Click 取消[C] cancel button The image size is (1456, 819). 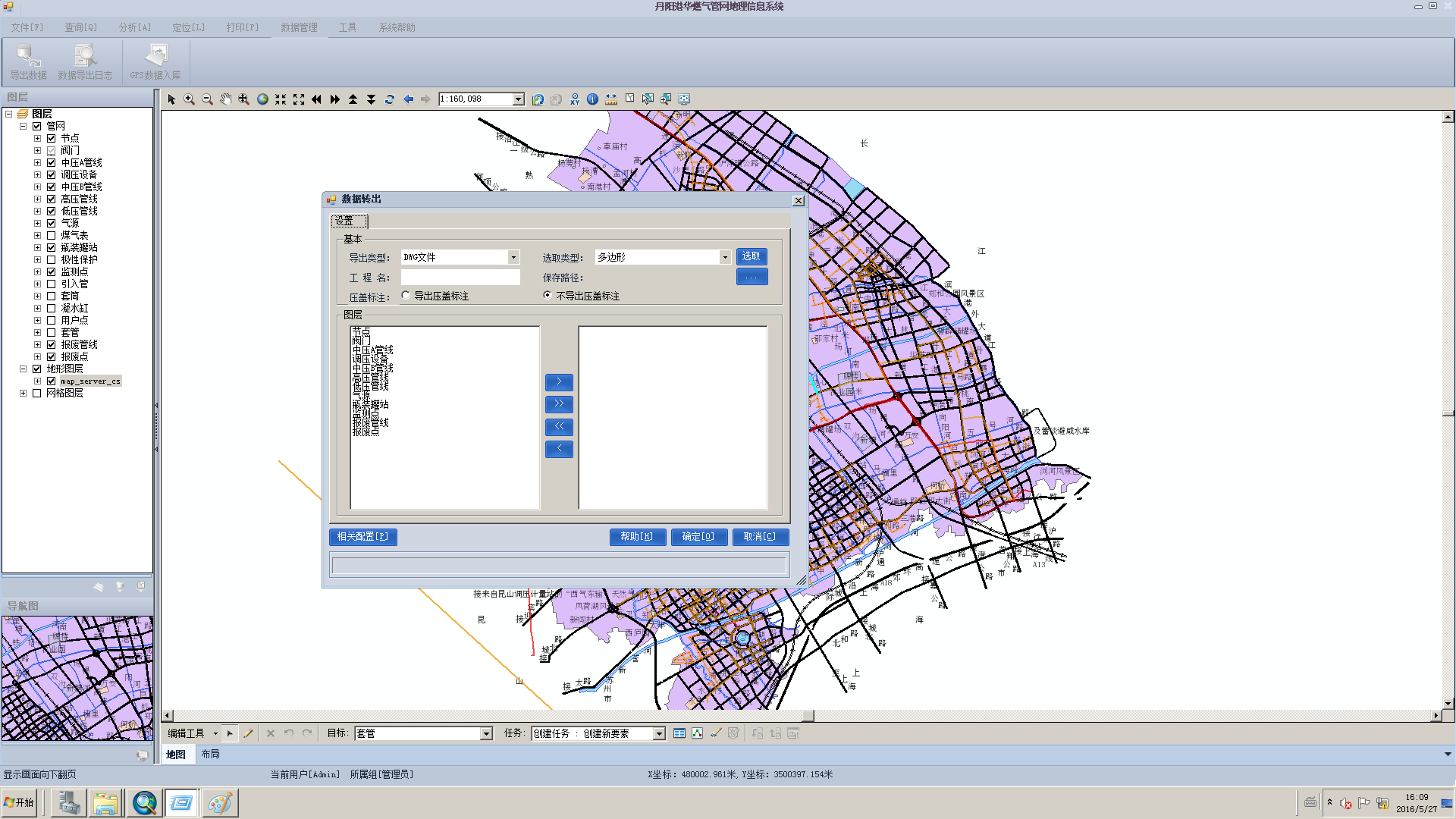(761, 537)
